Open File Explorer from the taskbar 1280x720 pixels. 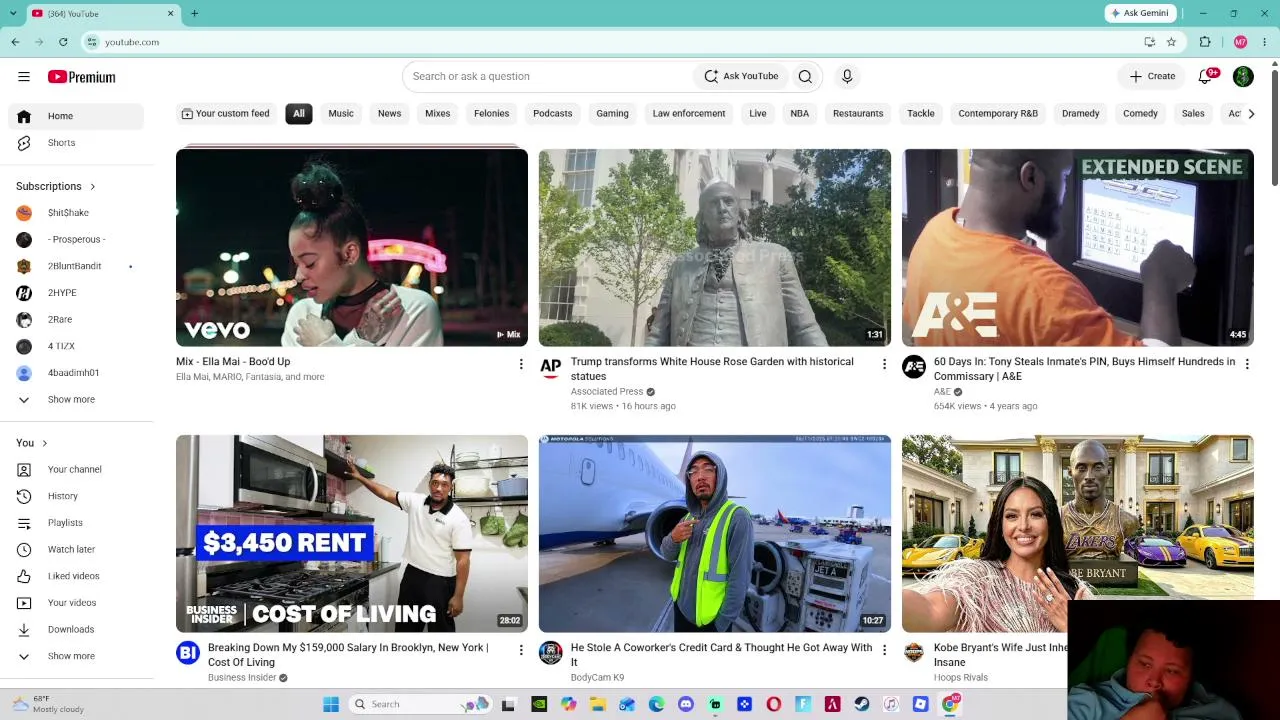click(x=598, y=704)
